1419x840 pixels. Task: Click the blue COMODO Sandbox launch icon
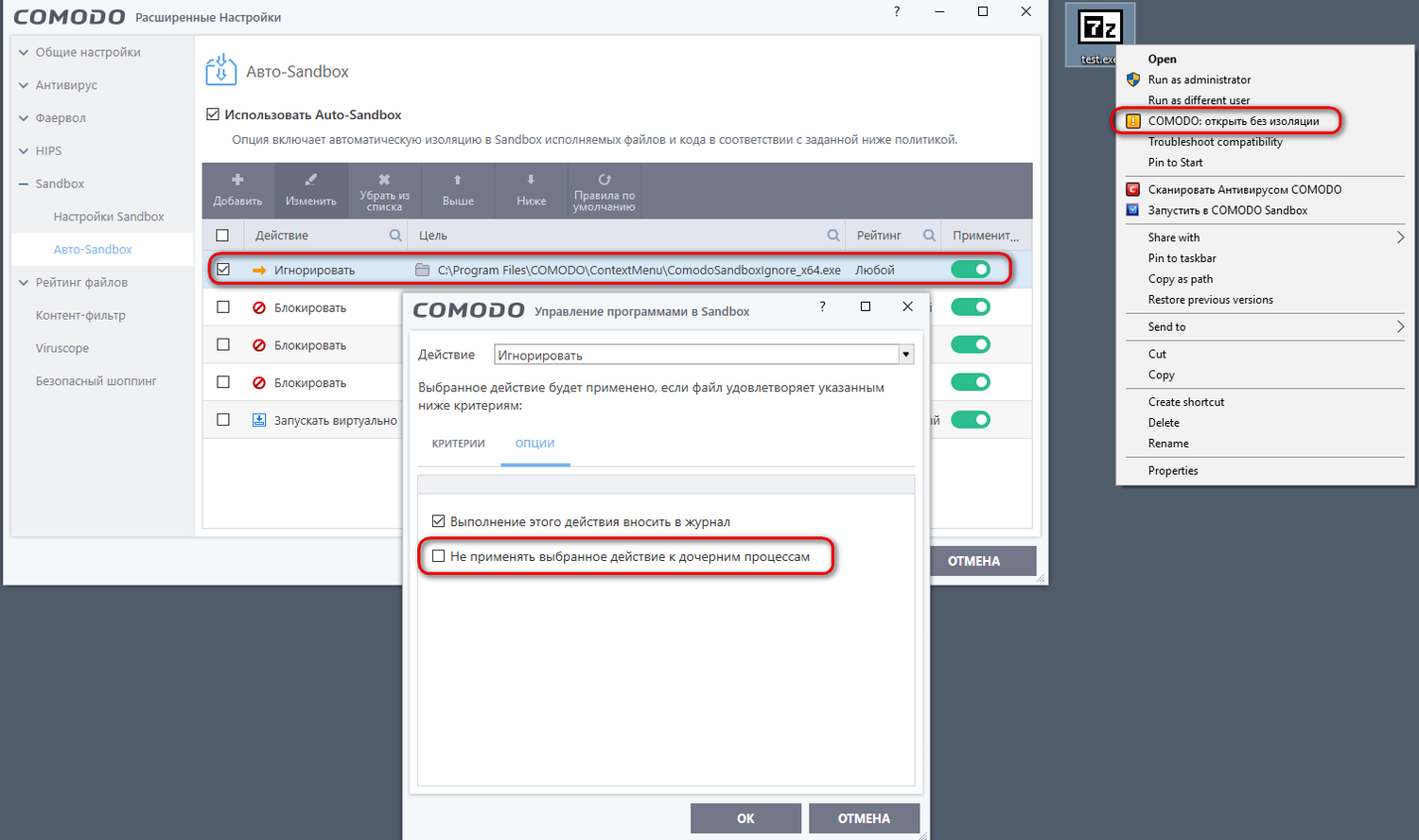(x=1133, y=210)
